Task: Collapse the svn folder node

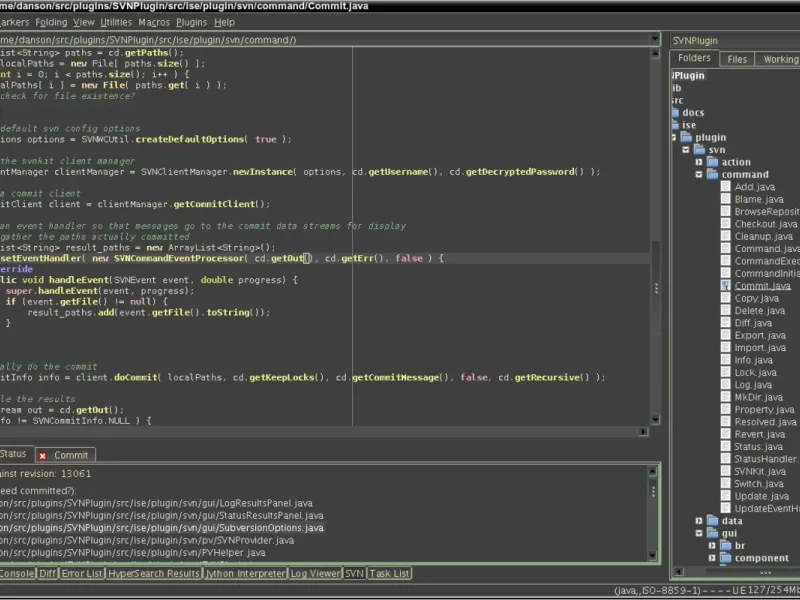Action: coord(686,150)
